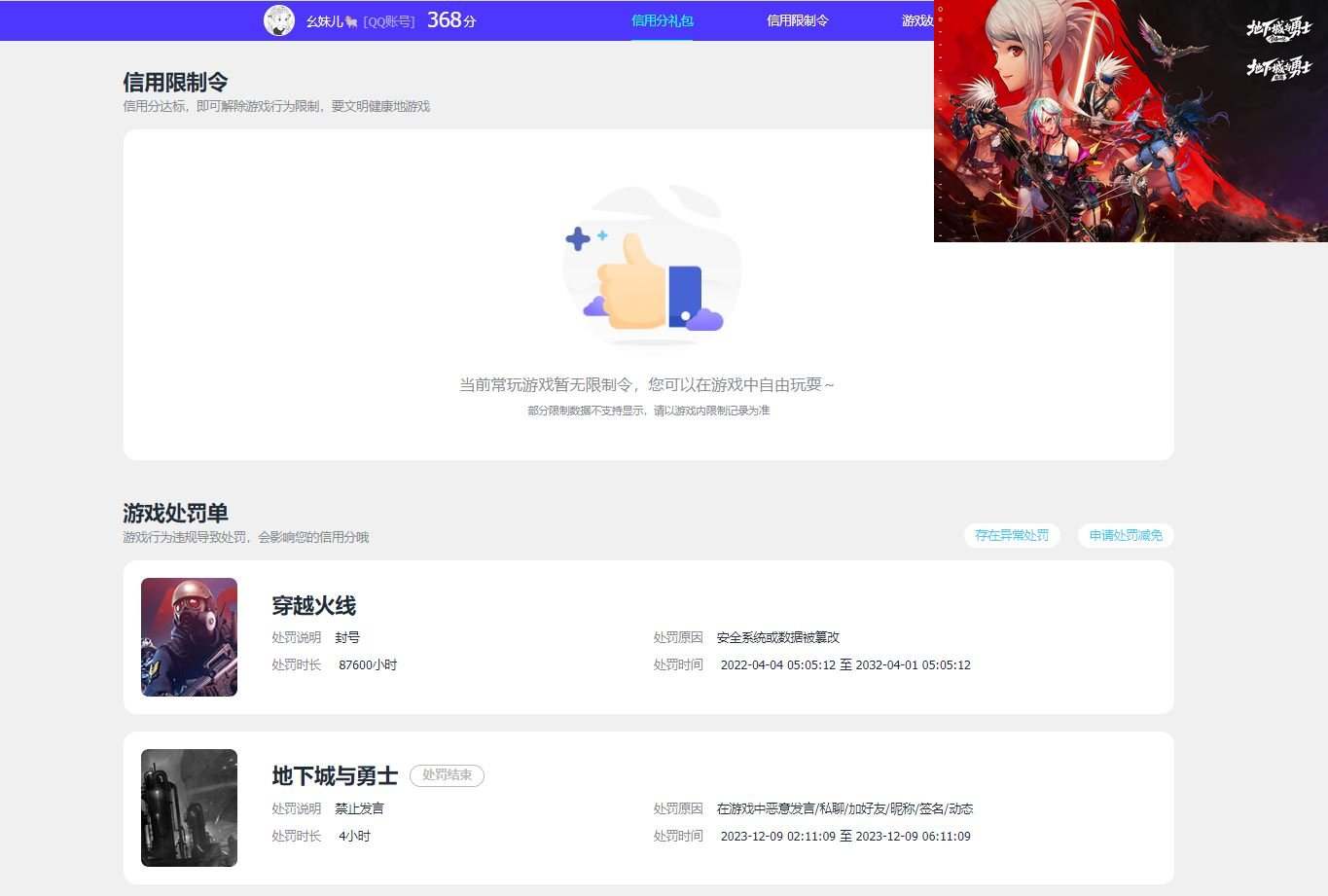The width and height of the screenshot is (1328, 896).
Task: Click the 安全系统或数据被篡改 penalty reason
Action: click(778, 638)
